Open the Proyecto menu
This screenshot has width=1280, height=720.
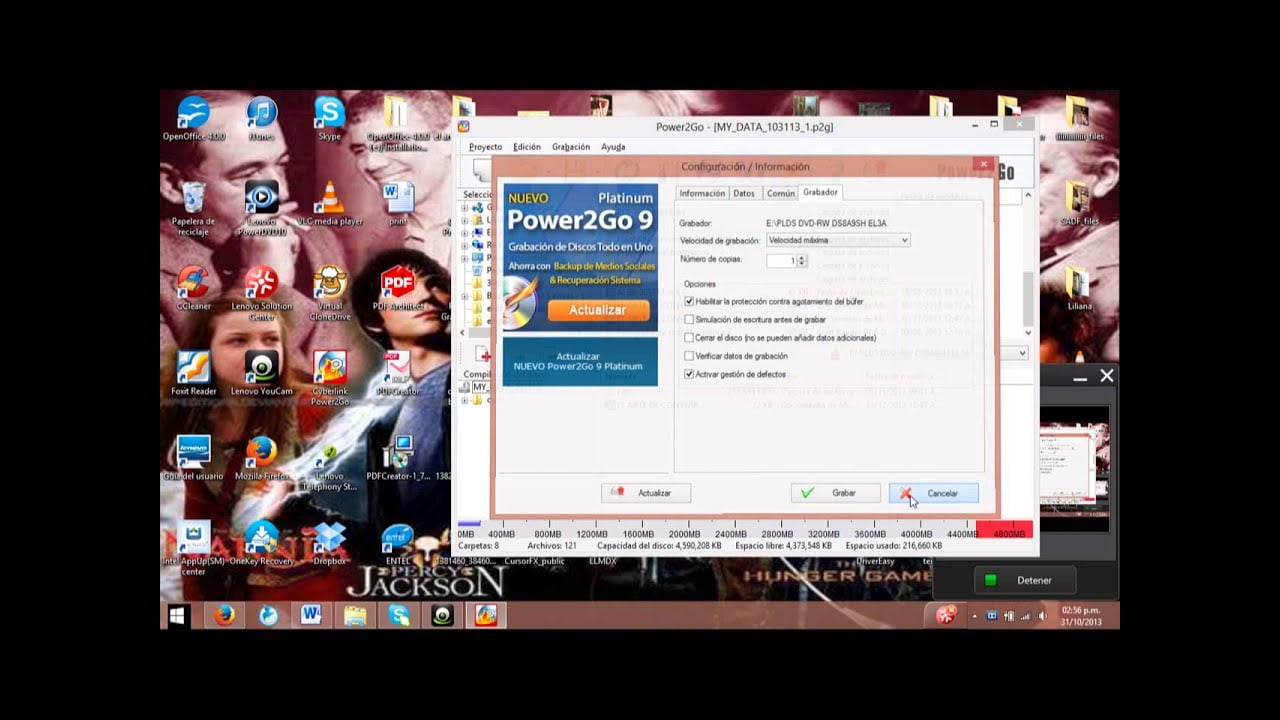pos(486,147)
